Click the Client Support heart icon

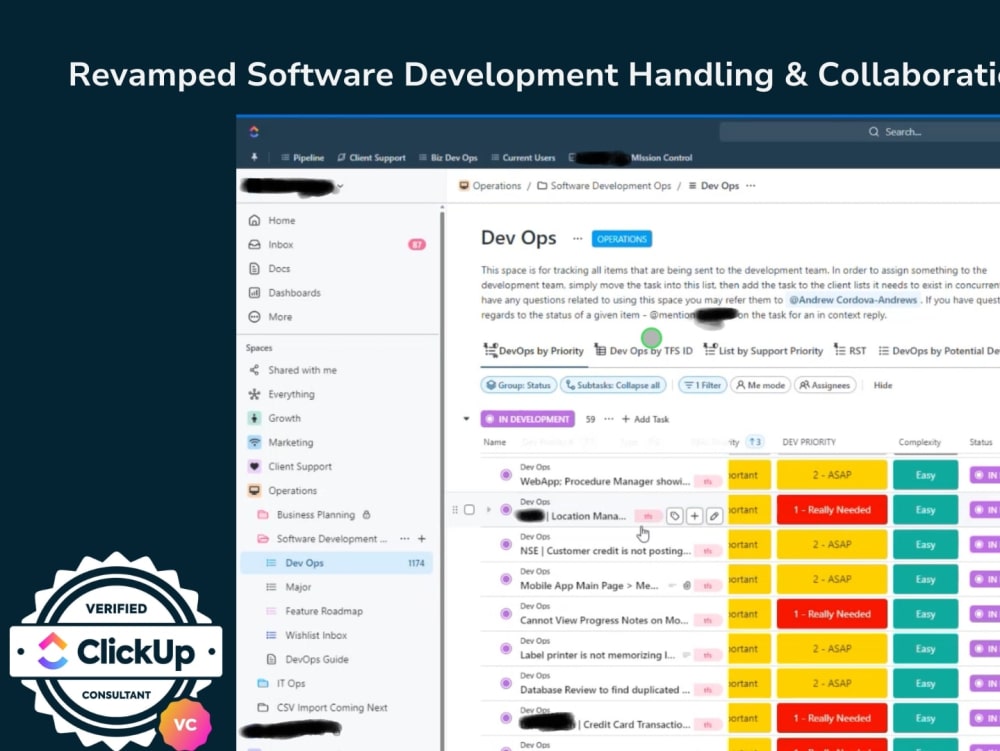pos(254,466)
